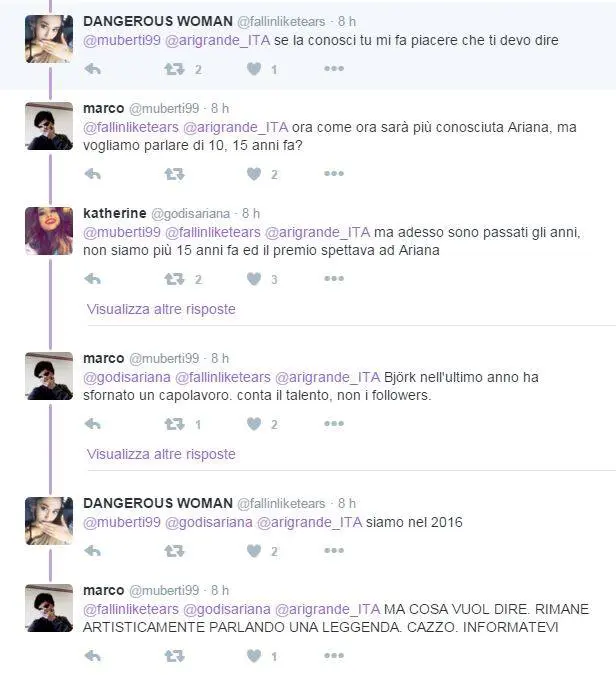Retweet the tweet about '10, 15 anni fa'
The image size is (616, 675).
(x=174, y=174)
